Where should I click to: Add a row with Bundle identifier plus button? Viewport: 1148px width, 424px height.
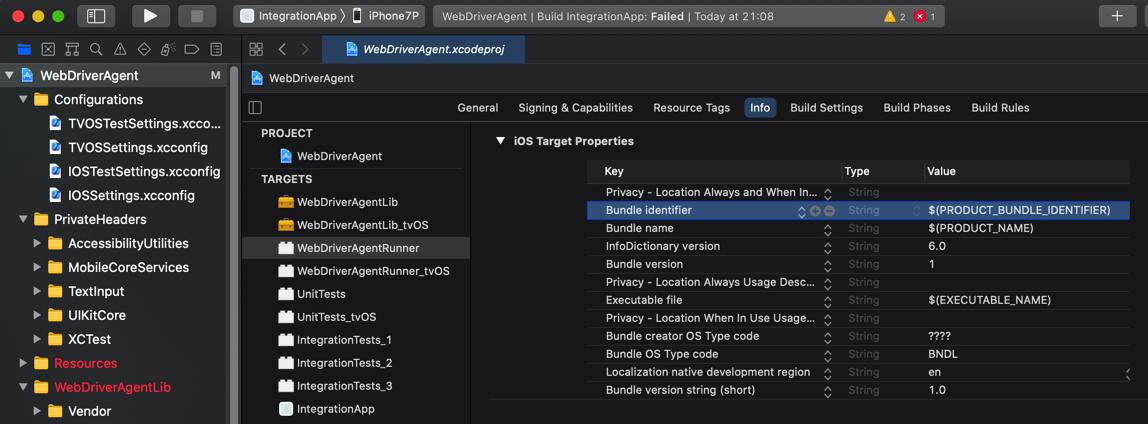click(815, 211)
